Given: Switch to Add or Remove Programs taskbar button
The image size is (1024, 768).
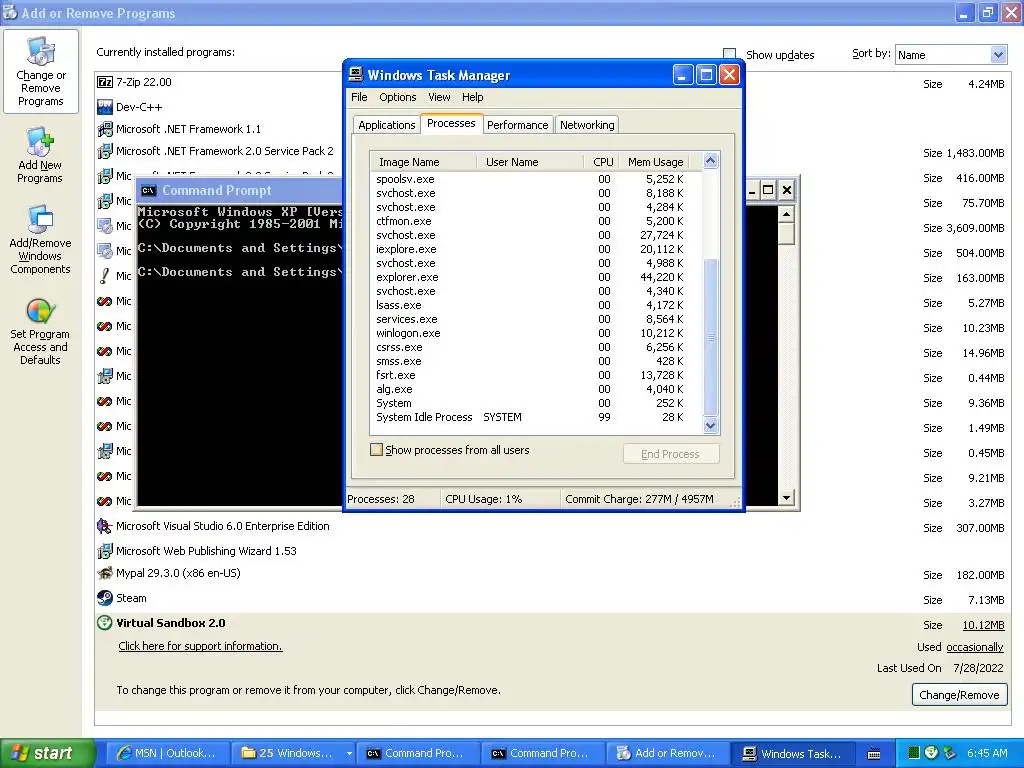Looking at the screenshot, I should coord(667,754).
